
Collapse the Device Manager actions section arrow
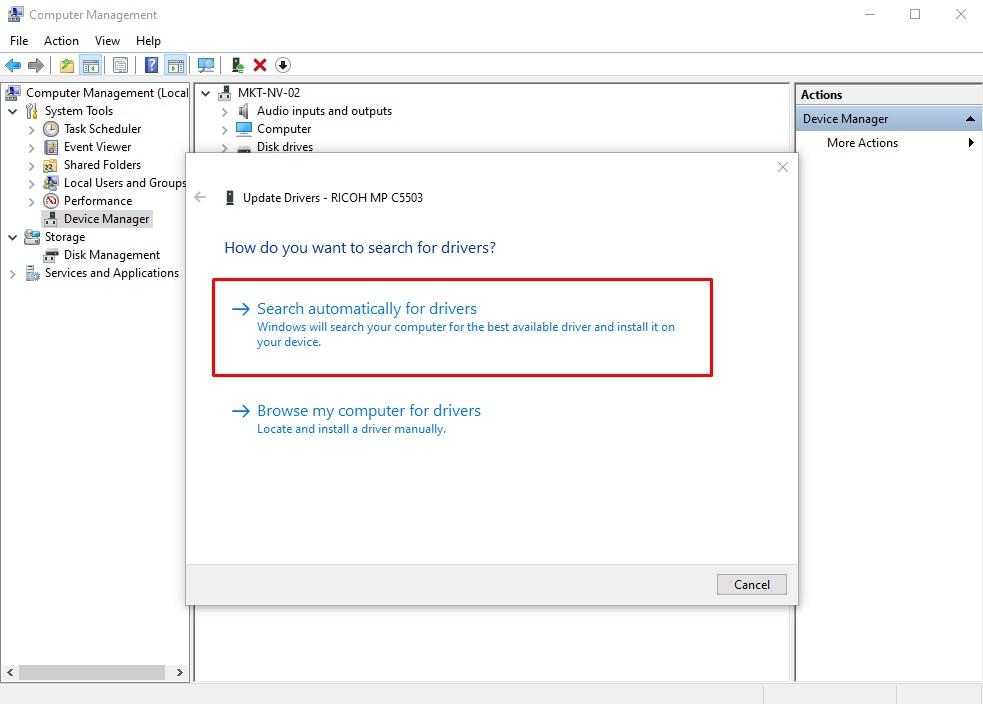(970, 118)
